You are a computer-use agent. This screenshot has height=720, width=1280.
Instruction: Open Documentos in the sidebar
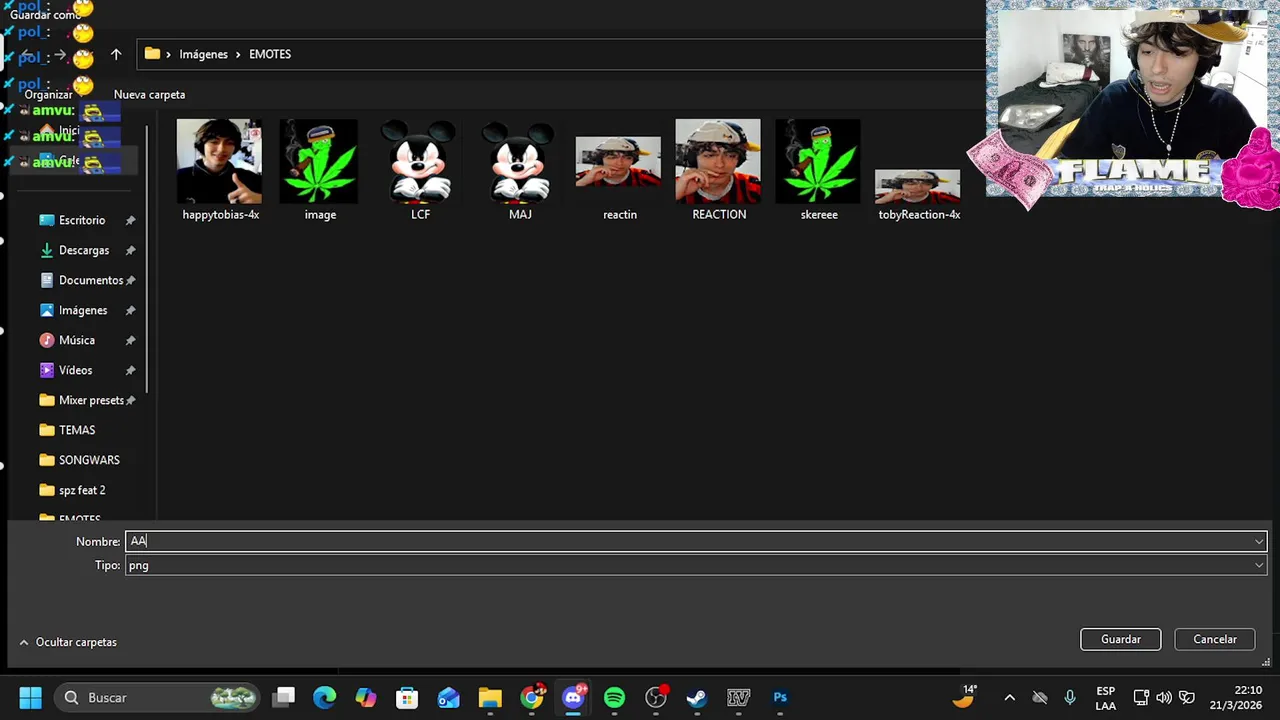tap(91, 280)
